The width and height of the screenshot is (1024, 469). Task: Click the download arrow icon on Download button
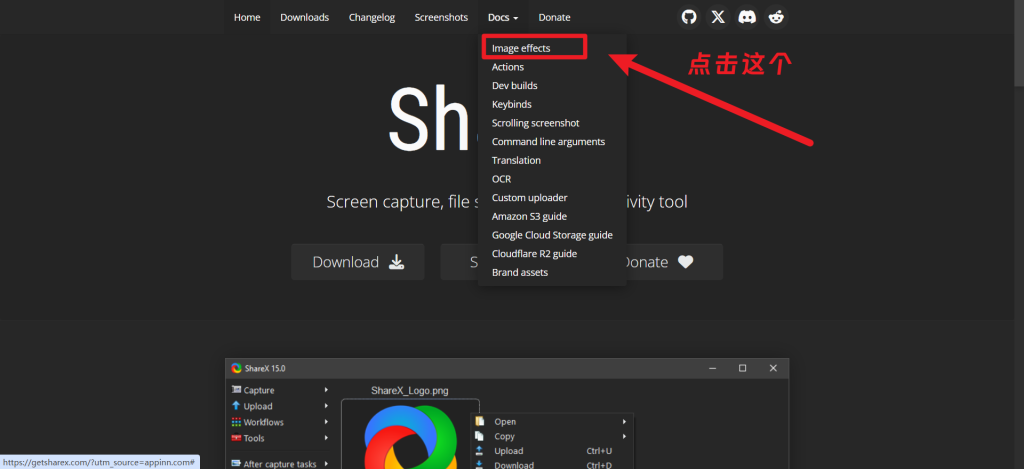[396, 262]
